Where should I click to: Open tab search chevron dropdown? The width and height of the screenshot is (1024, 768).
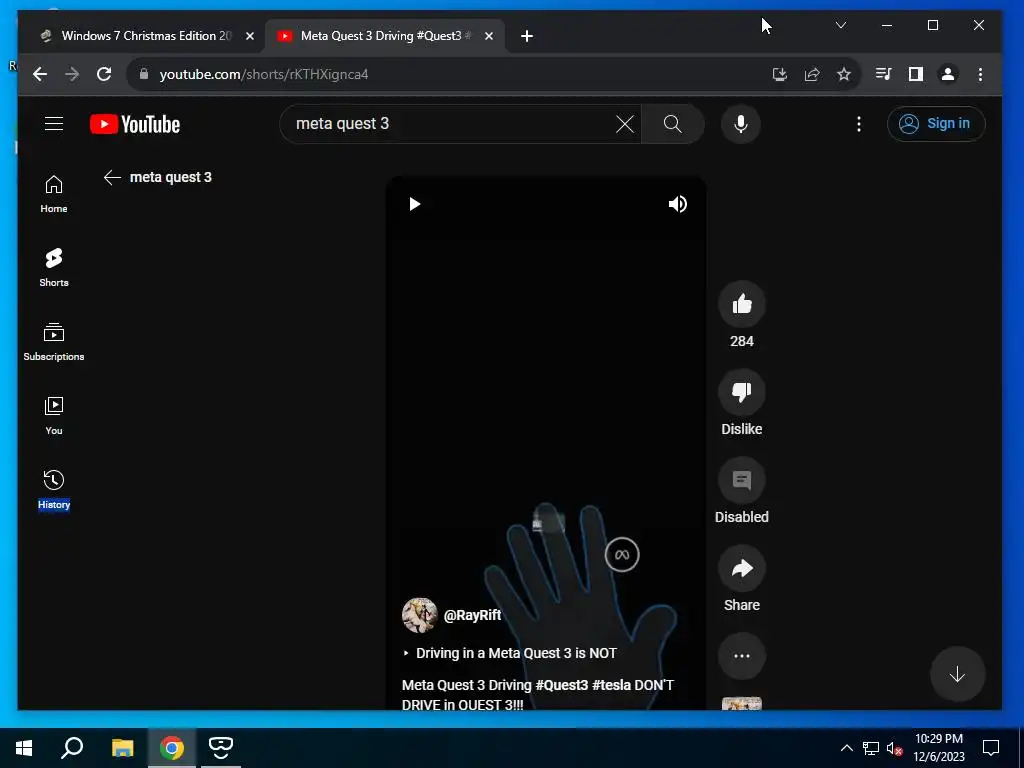coord(841,25)
